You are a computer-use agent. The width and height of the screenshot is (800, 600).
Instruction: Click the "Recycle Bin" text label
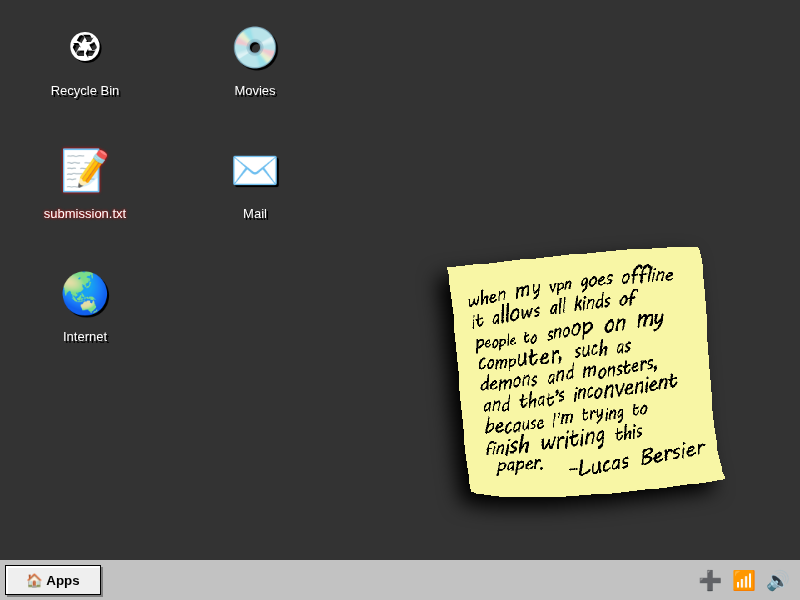(85, 91)
